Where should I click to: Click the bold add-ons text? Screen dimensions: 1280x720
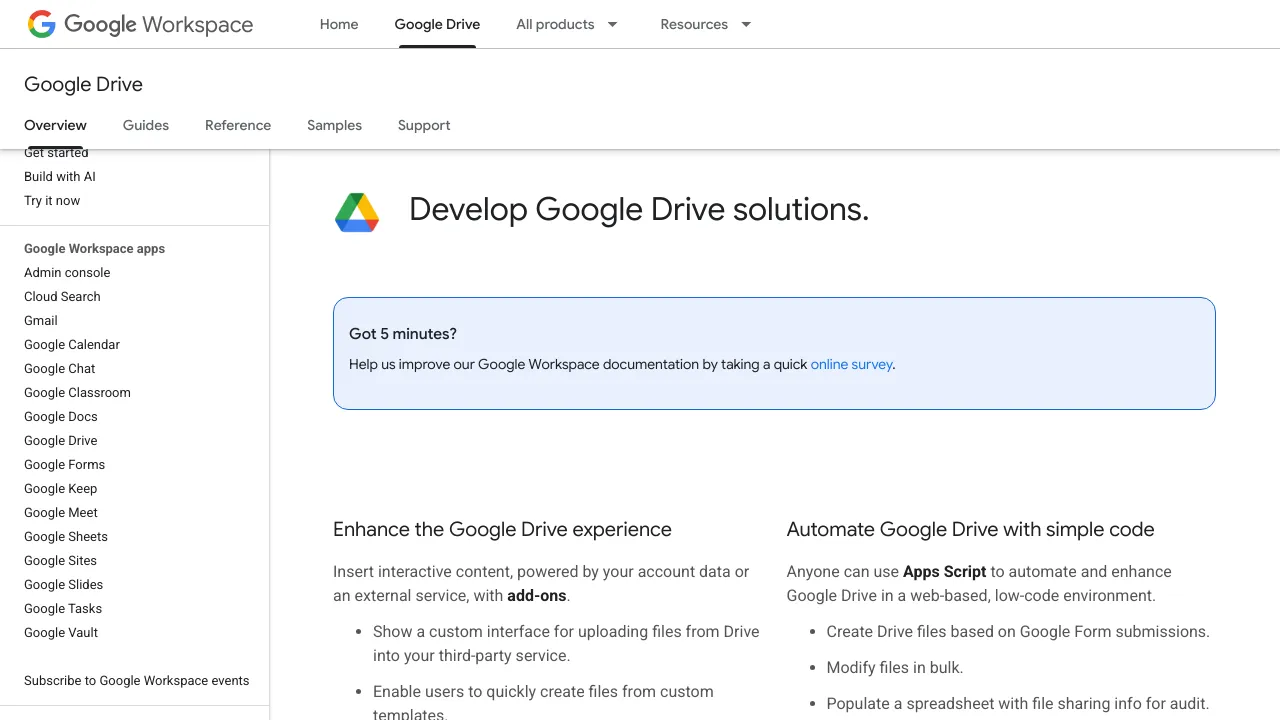(x=537, y=596)
